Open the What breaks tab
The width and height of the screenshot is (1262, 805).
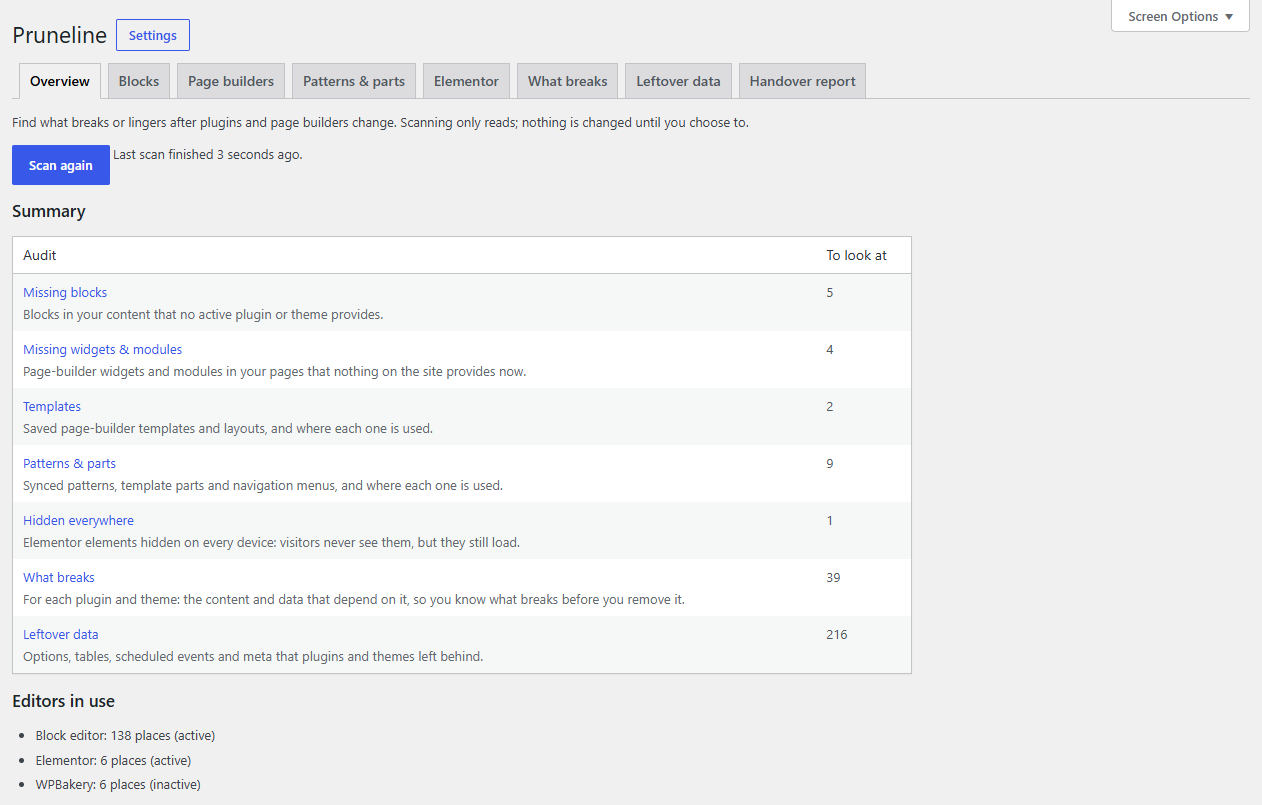coord(568,81)
